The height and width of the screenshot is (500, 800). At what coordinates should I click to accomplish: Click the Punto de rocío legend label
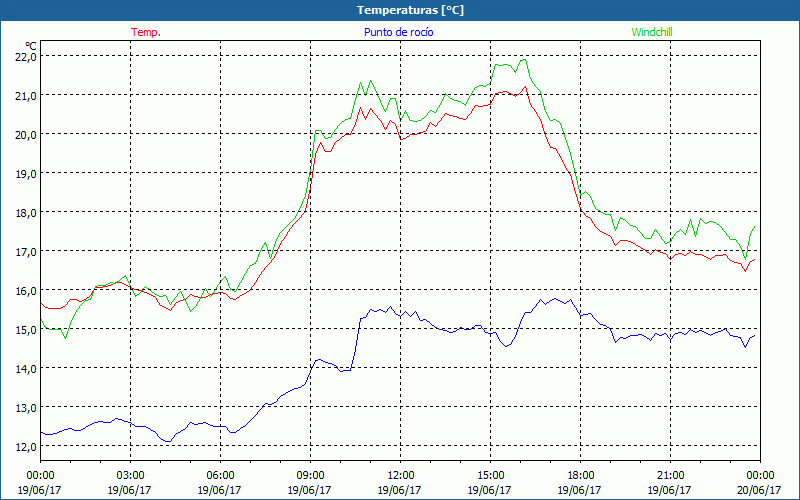pos(398,32)
